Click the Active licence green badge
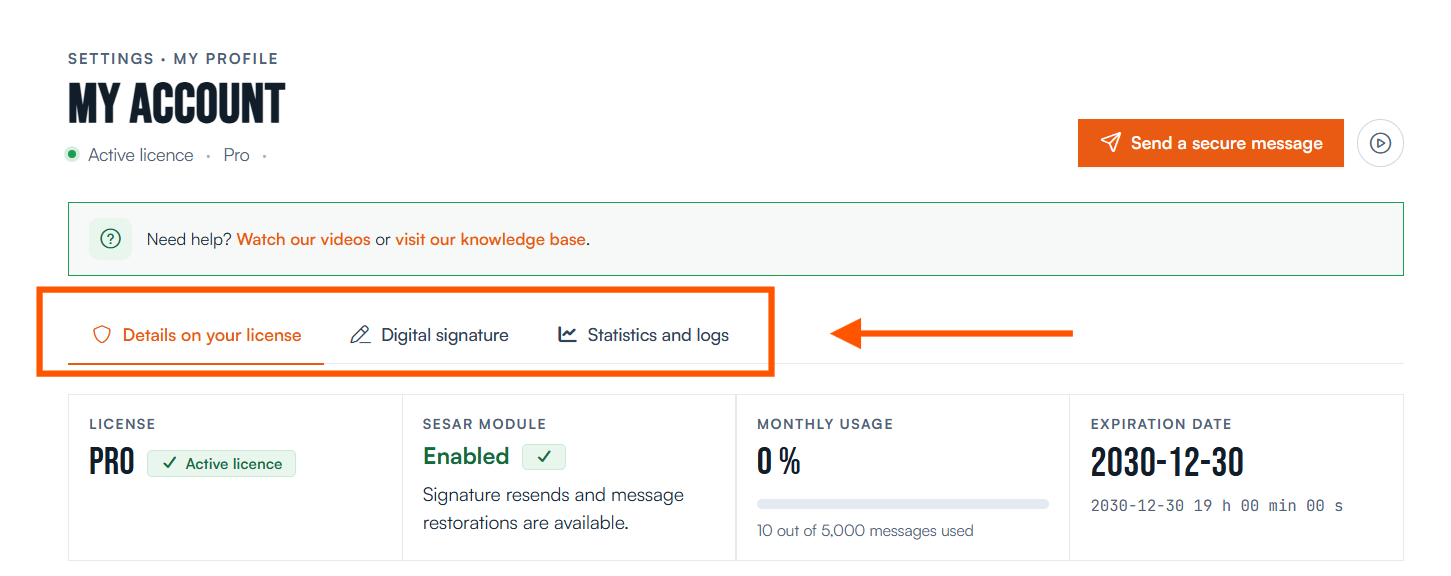Image resolution: width=1451 pixels, height=576 pixels. [x=222, y=463]
